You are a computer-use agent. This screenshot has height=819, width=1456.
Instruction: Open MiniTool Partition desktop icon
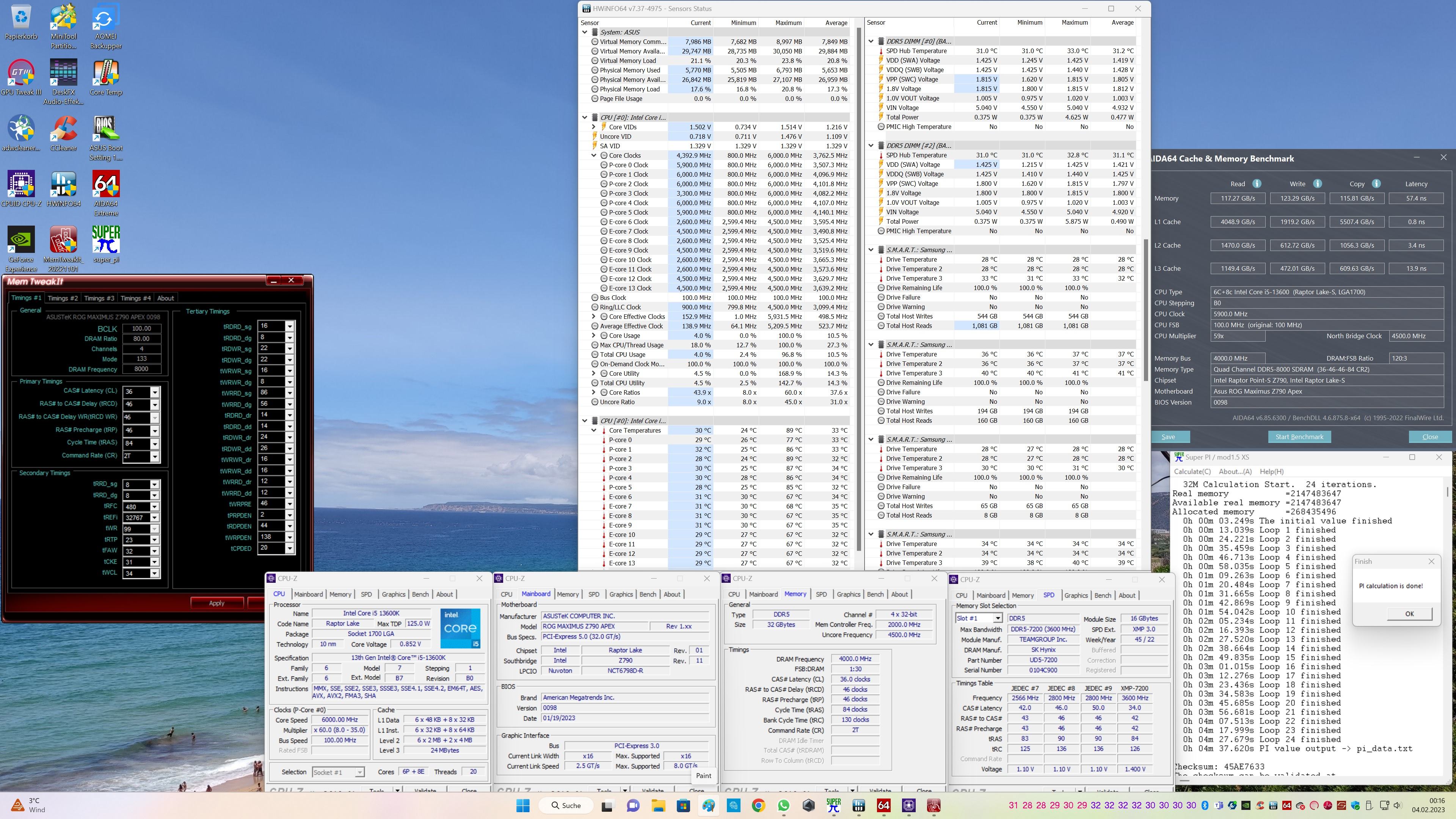[63, 27]
